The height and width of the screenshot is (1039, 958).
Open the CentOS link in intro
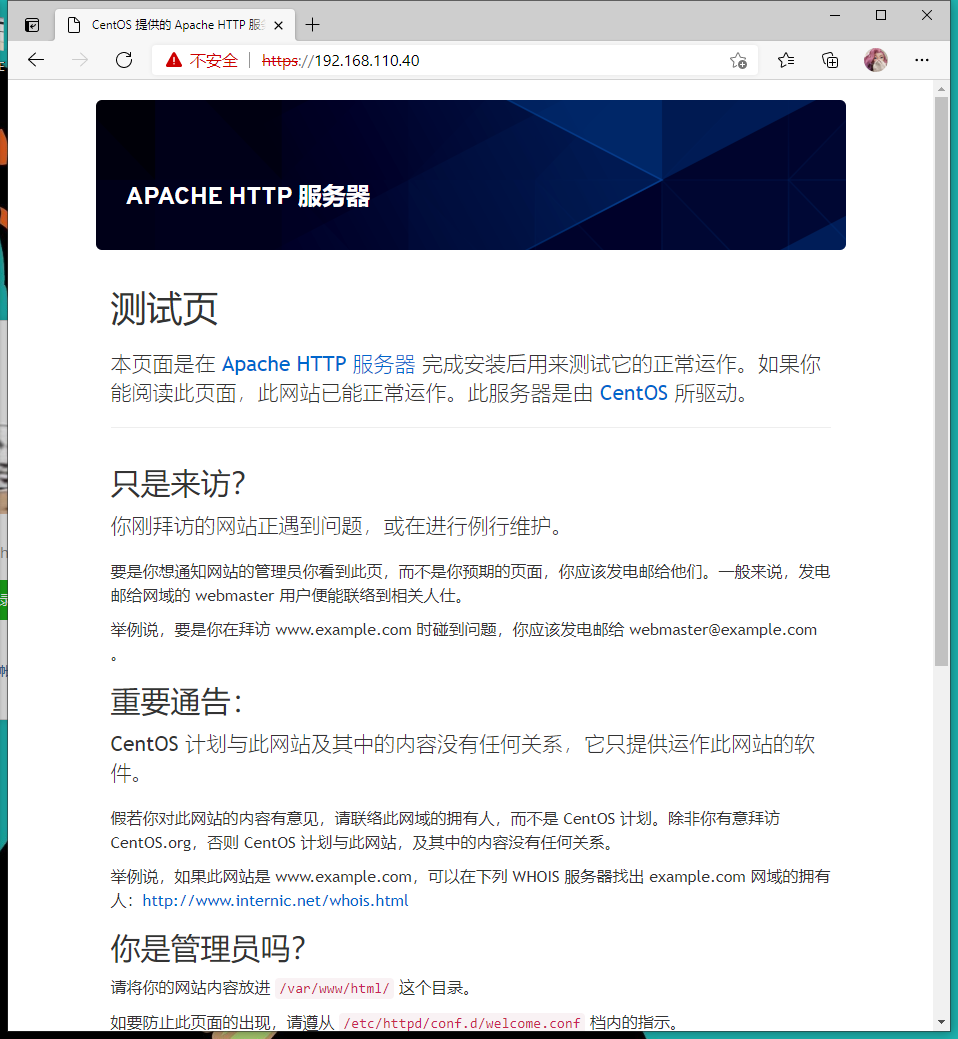pyautogui.click(x=633, y=393)
